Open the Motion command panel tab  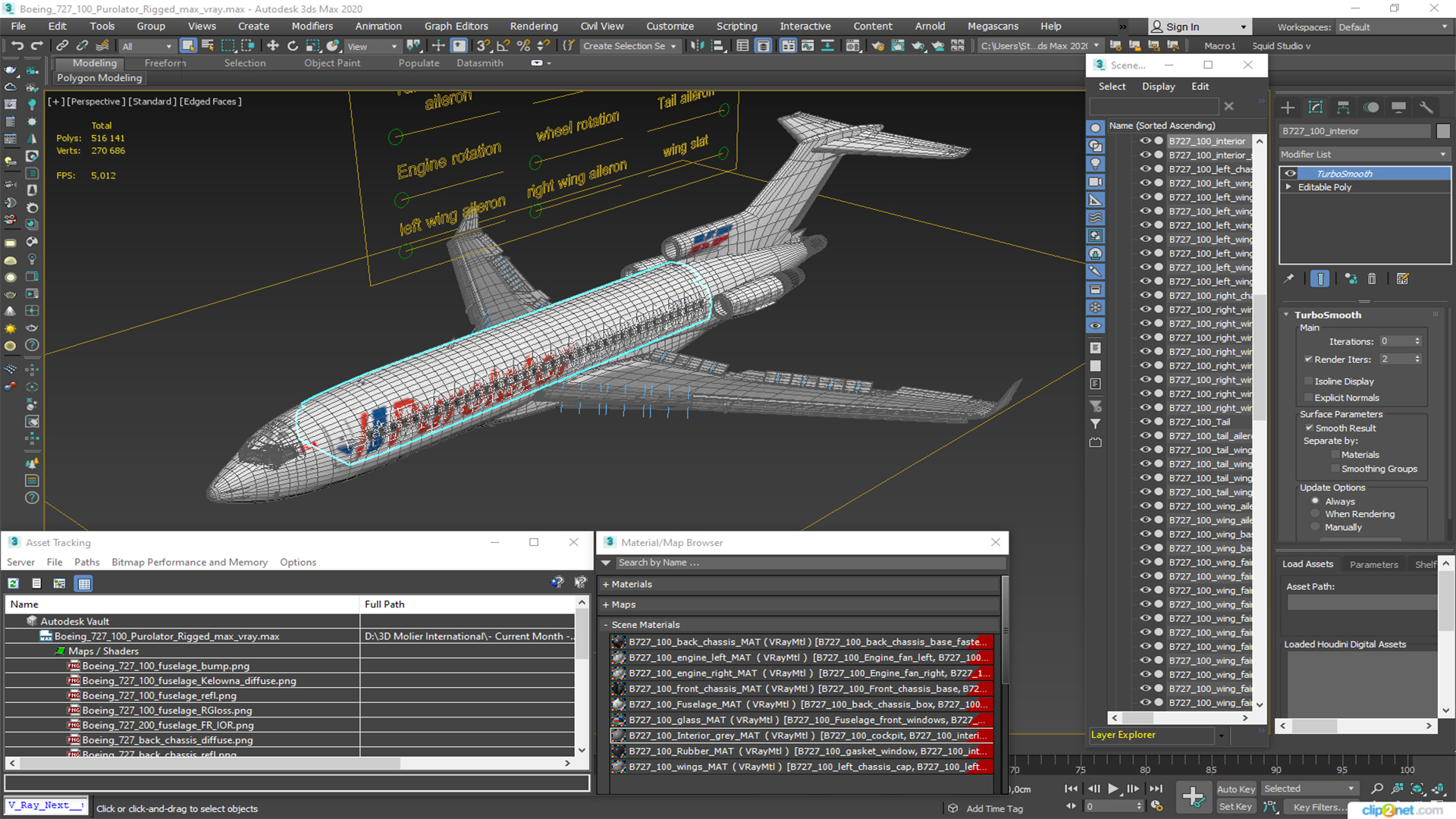1371,107
